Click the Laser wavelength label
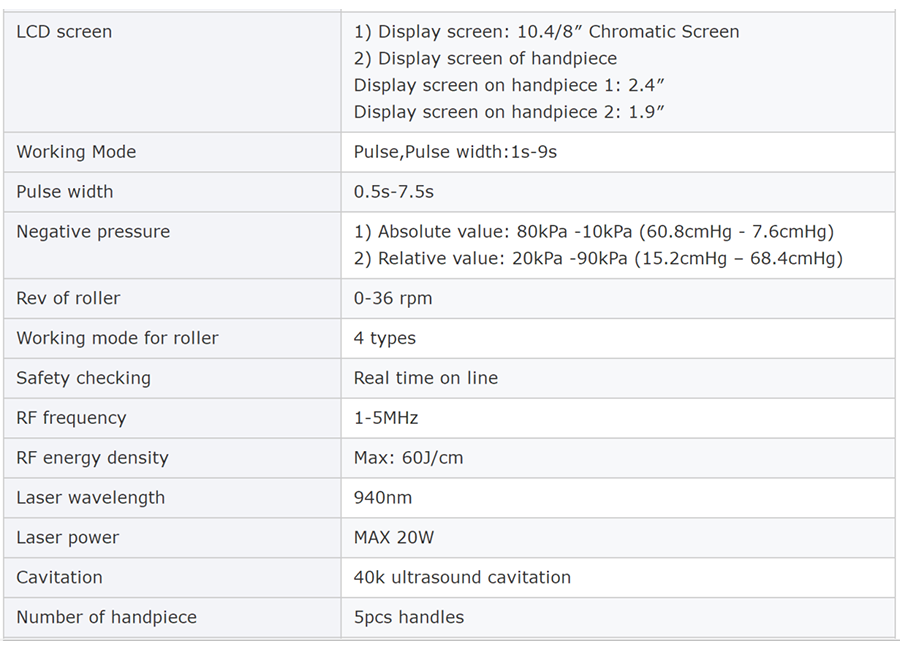 [x=90, y=498]
